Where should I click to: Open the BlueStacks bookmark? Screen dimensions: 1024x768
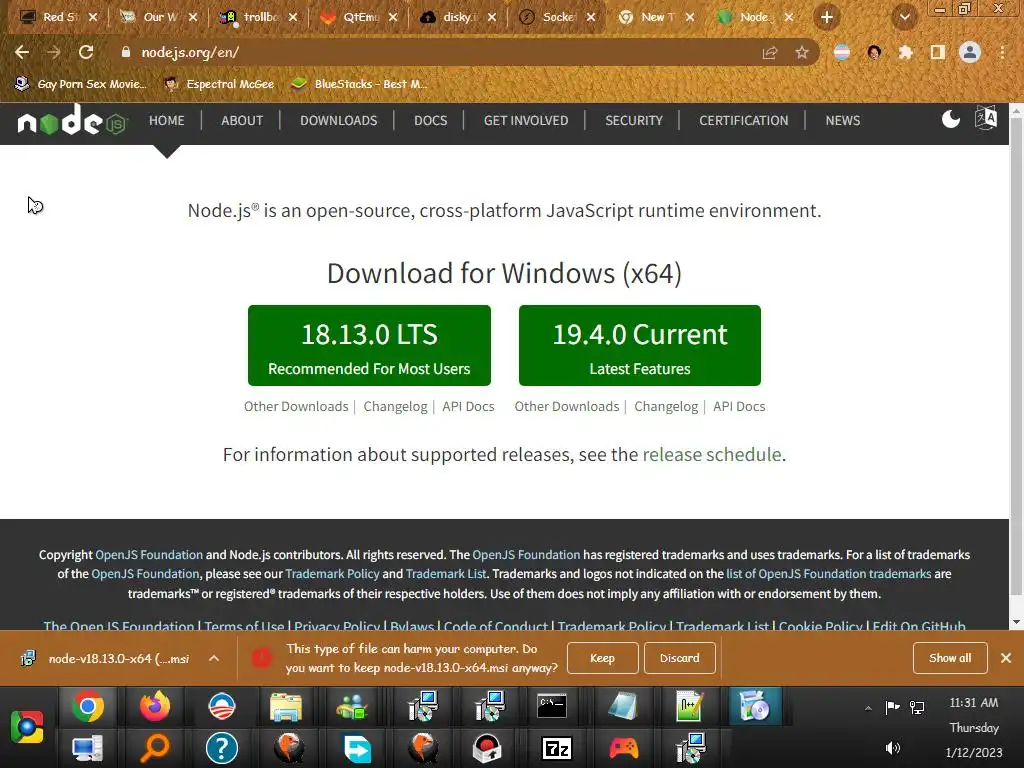pyautogui.click(x=359, y=84)
